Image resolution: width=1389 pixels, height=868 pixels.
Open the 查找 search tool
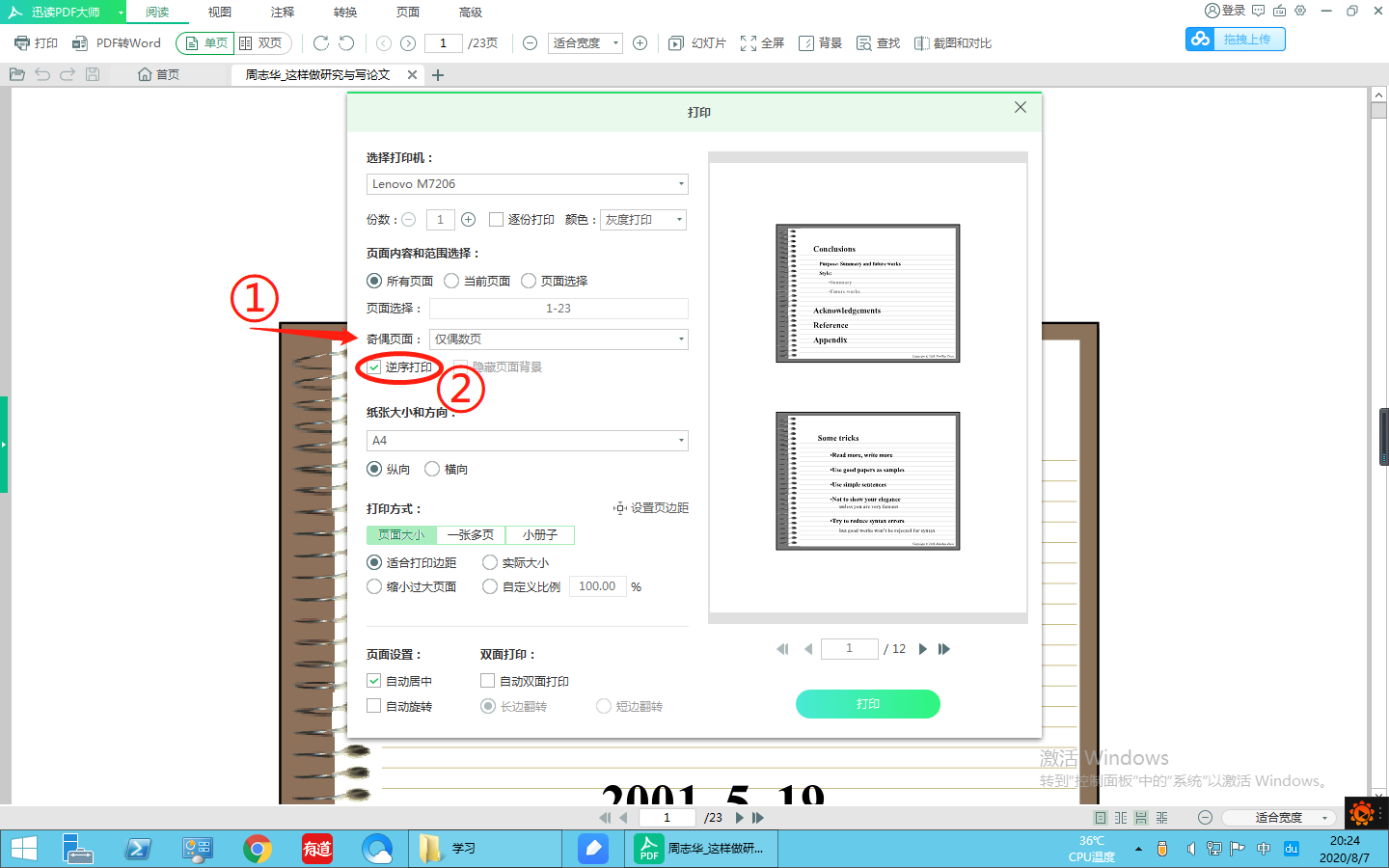[878, 42]
